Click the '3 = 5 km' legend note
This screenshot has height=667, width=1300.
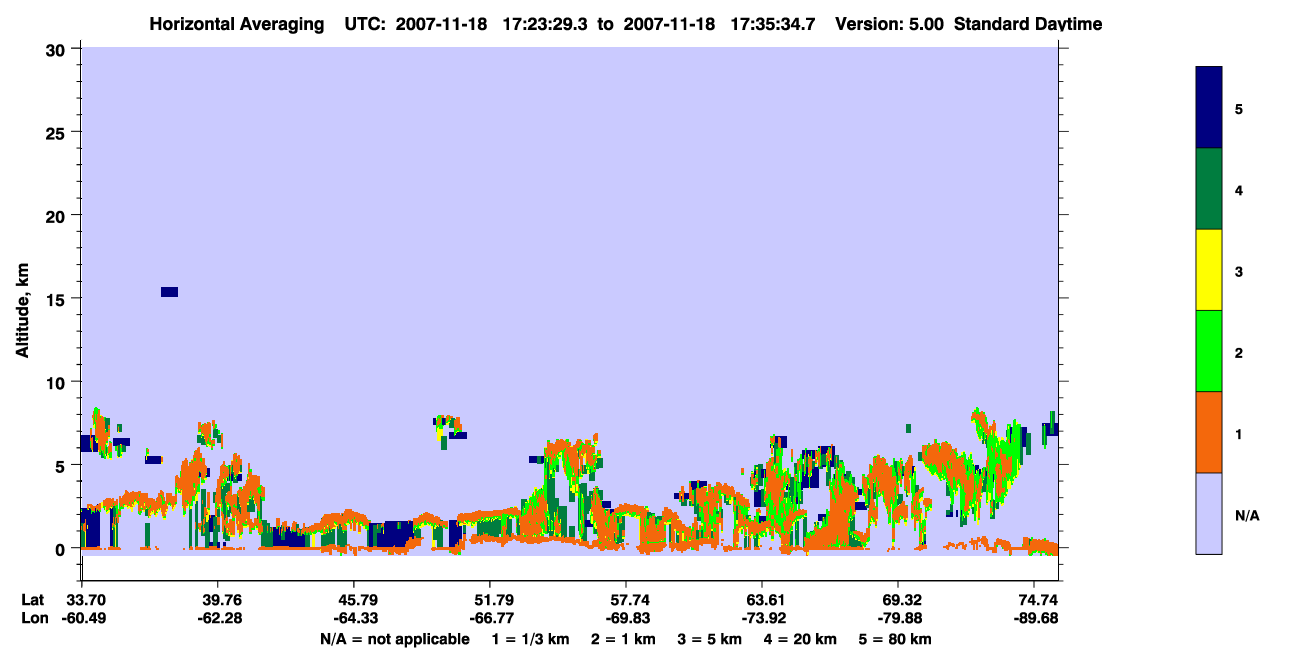(x=711, y=639)
